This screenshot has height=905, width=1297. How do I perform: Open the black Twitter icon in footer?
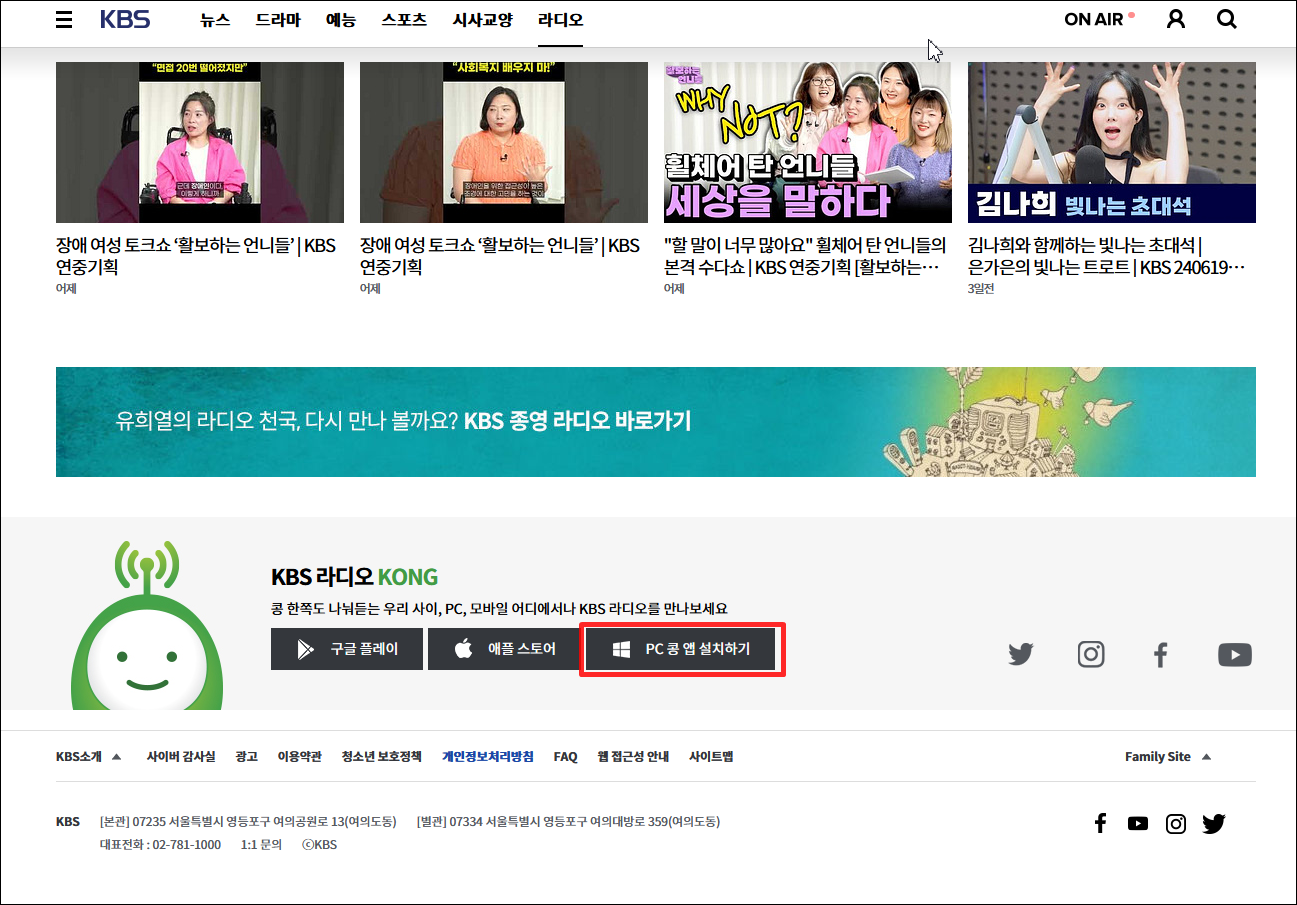(1214, 823)
